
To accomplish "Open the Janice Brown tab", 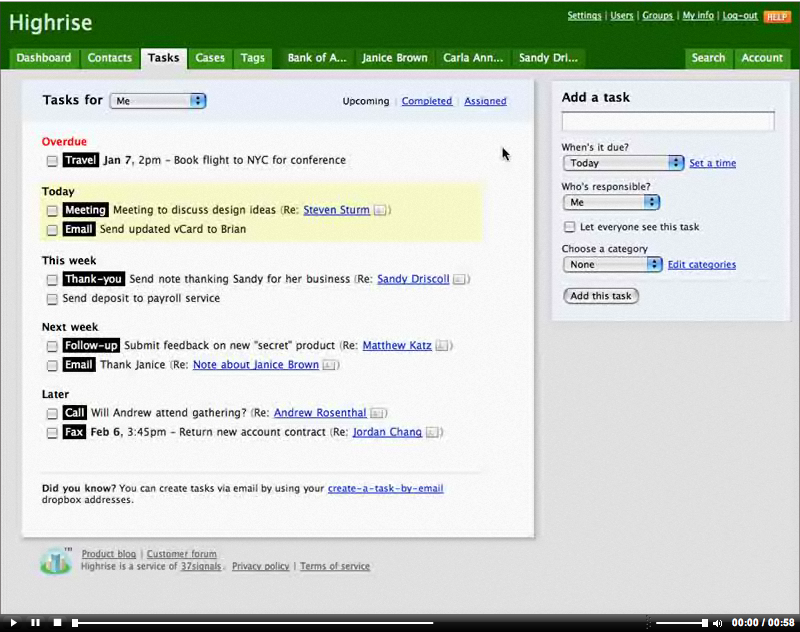I will [395, 58].
